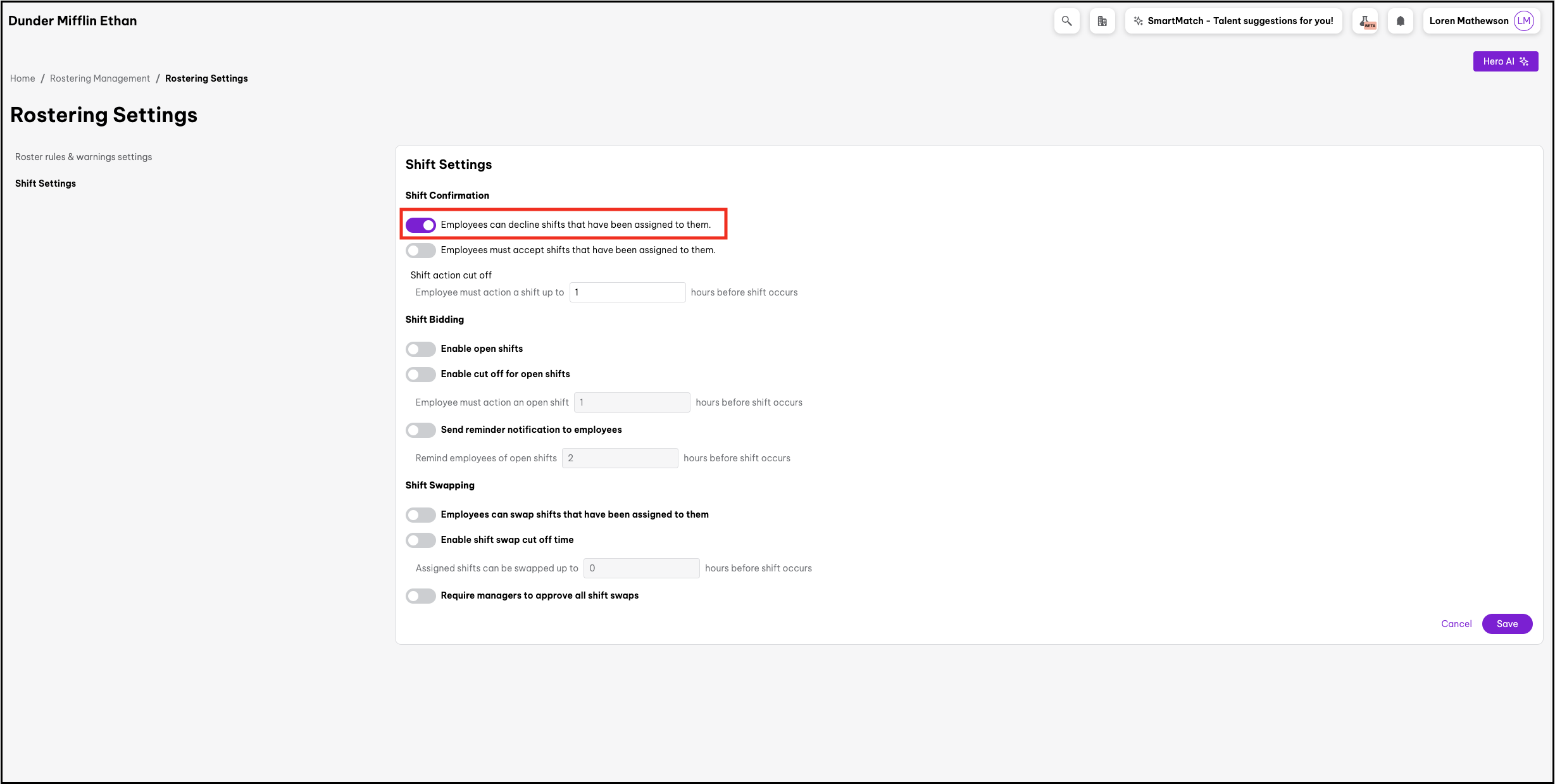Open the beta lab flask icon
This screenshot has height=784, width=1555.
(x=1365, y=21)
